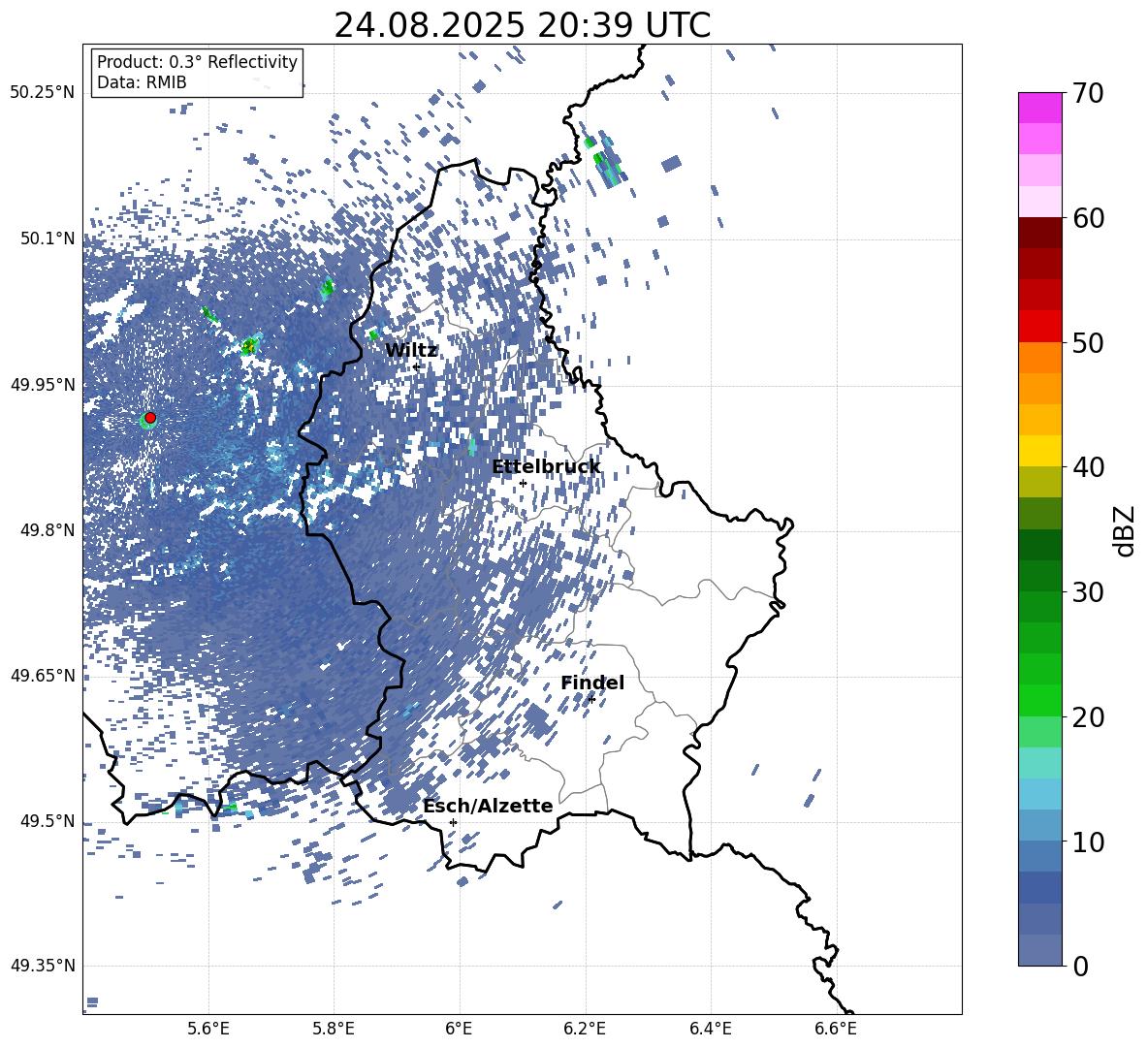This screenshot has width=1148, height=1048.
Task: Click the 5.6°E longitude label
Action: [x=208, y=1029]
